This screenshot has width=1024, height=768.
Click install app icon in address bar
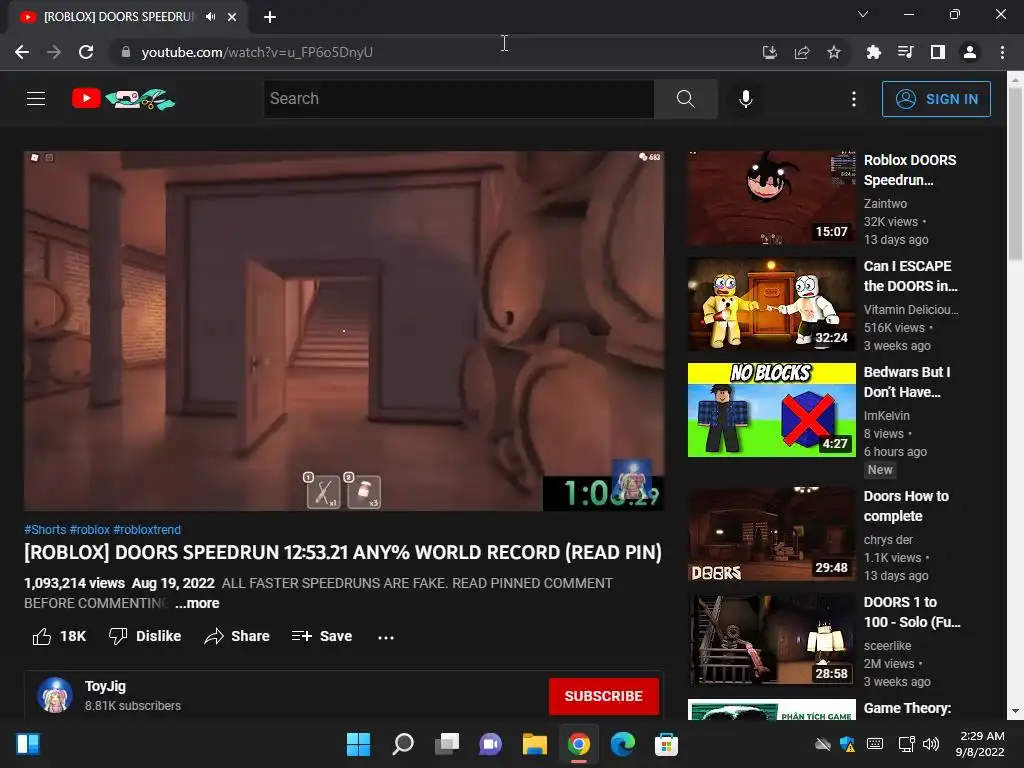pos(770,52)
